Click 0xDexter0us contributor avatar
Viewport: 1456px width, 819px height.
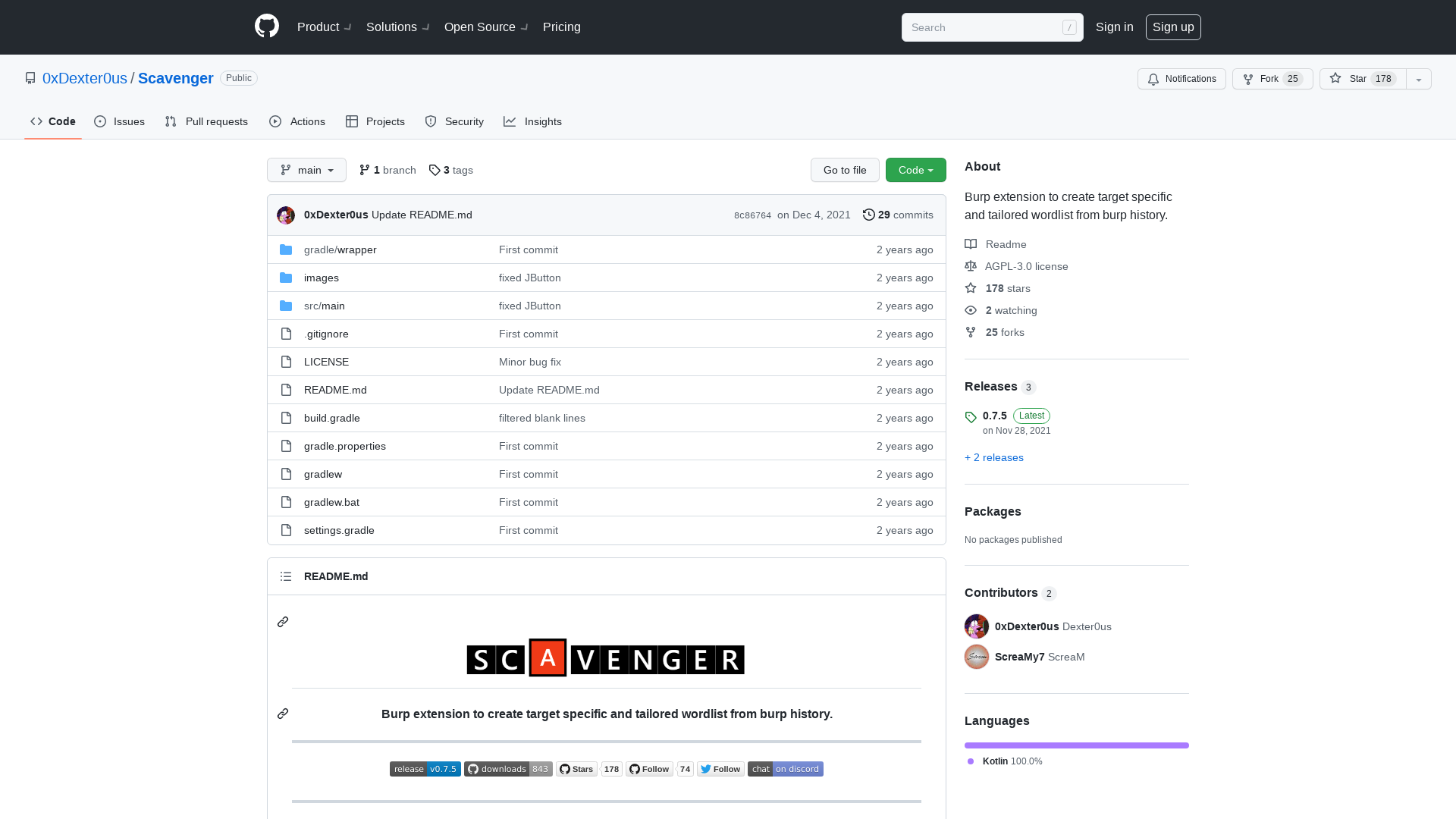pyautogui.click(x=977, y=626)
